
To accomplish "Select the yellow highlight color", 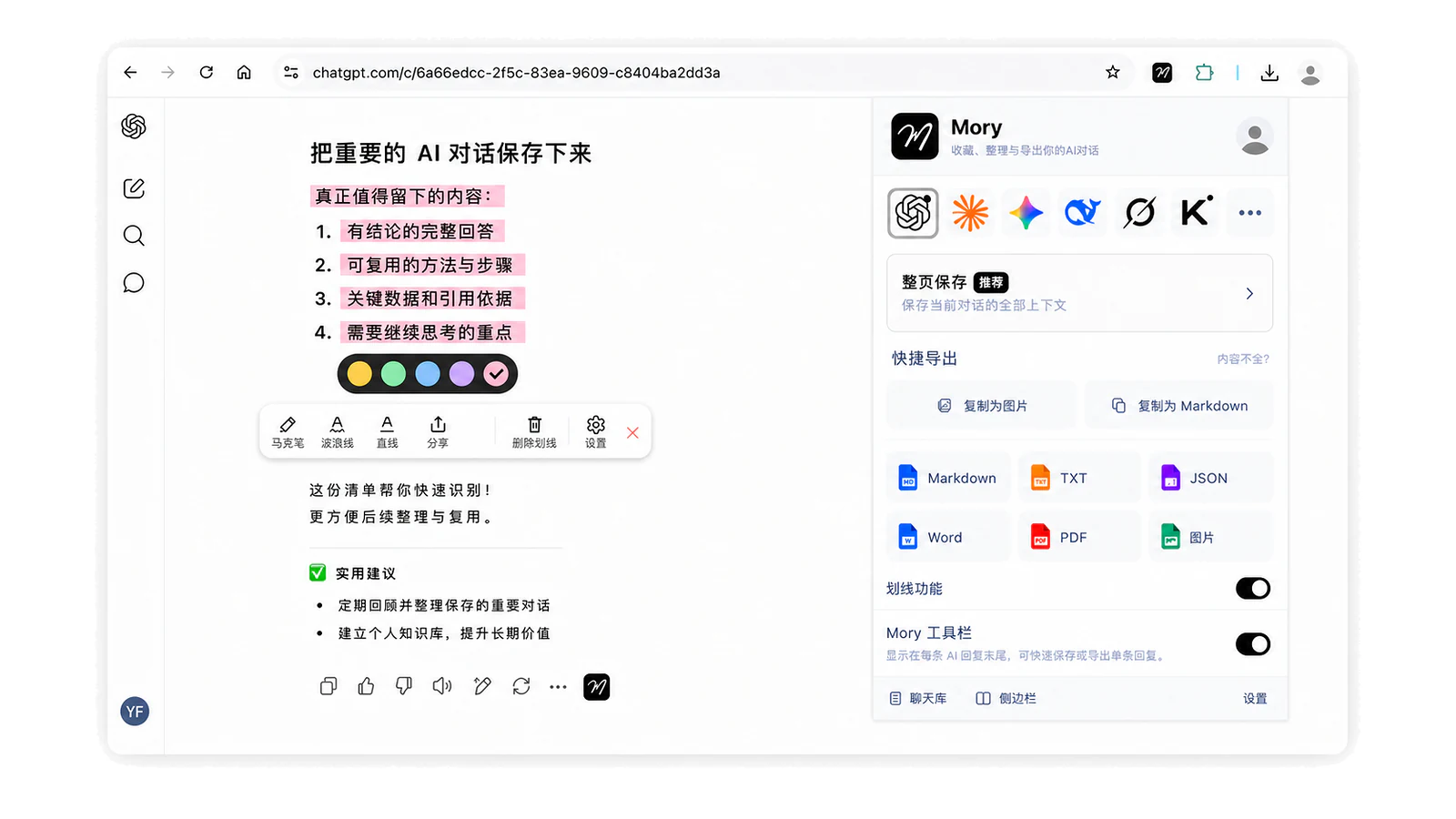I will pyautogui.click(x=359, y=374).
